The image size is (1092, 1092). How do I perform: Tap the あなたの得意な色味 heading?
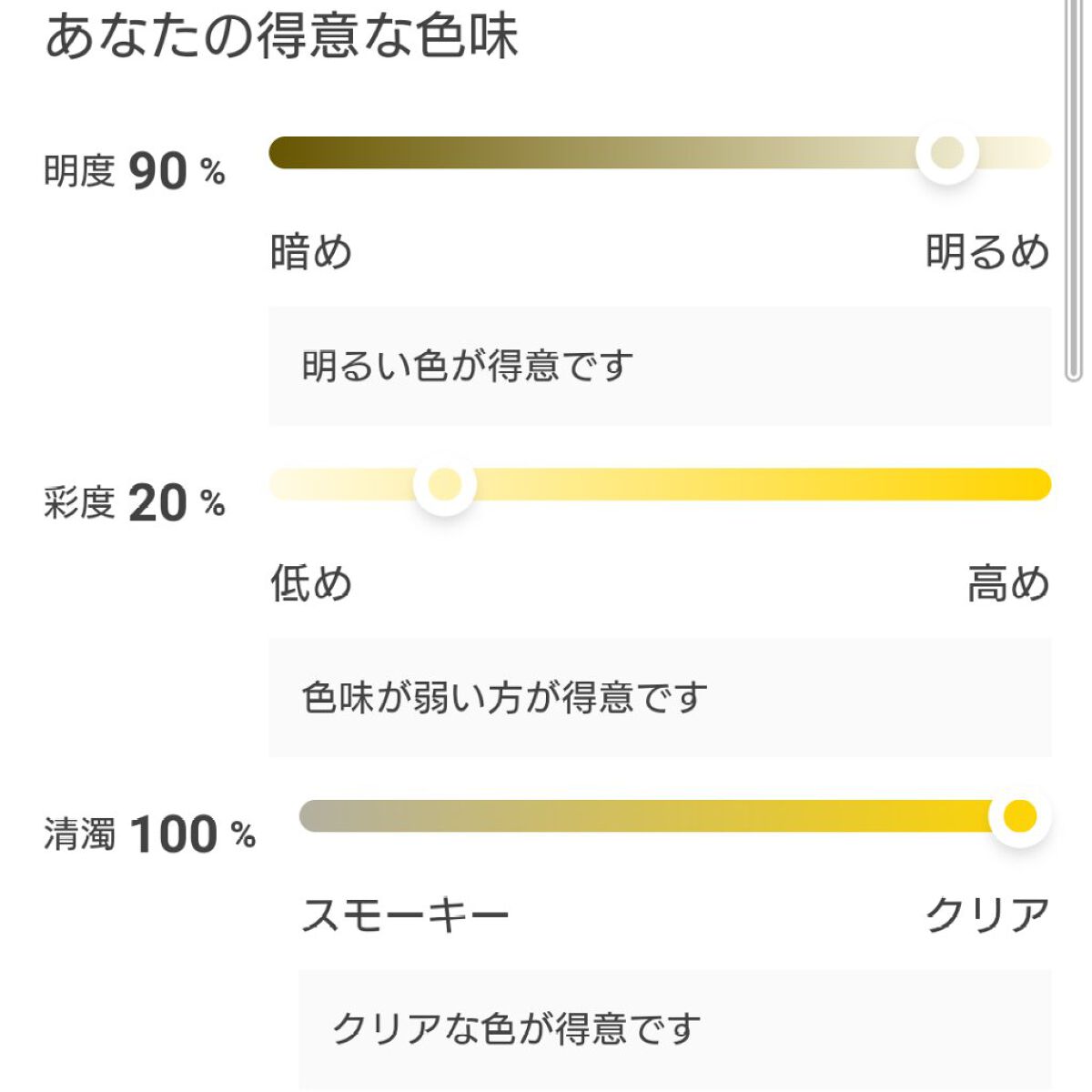pos(282,36)
